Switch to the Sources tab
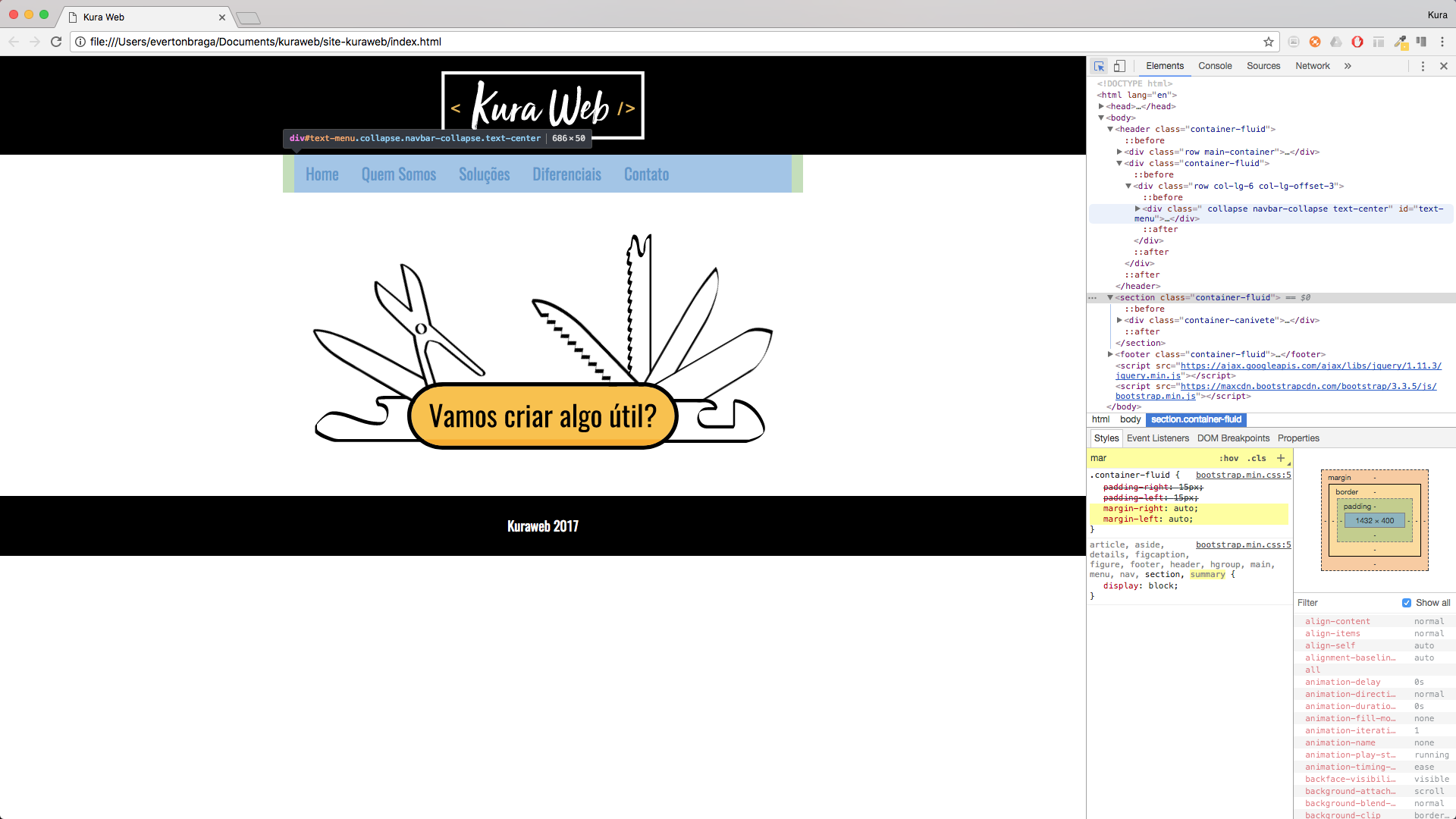 1263,66
